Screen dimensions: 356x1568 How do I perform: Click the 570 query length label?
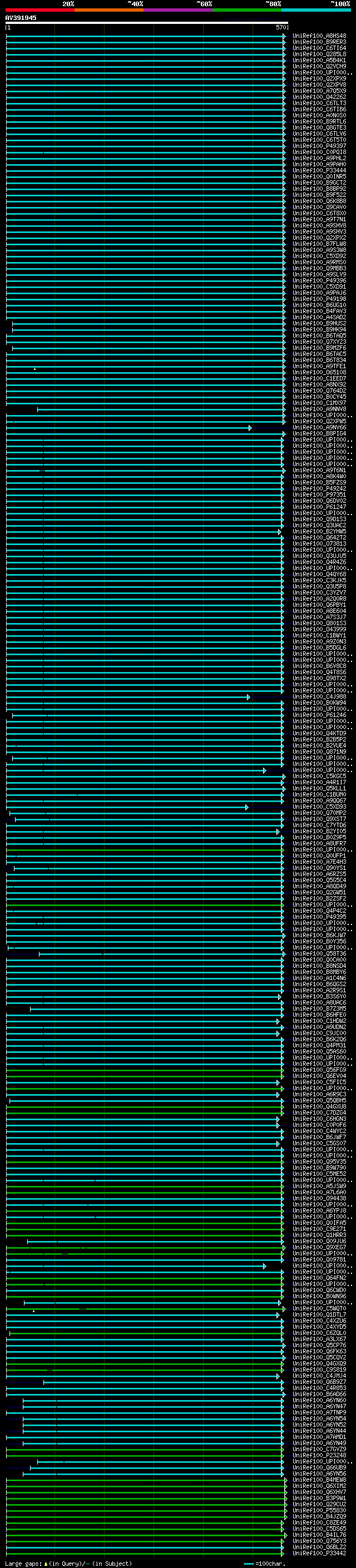282,27
